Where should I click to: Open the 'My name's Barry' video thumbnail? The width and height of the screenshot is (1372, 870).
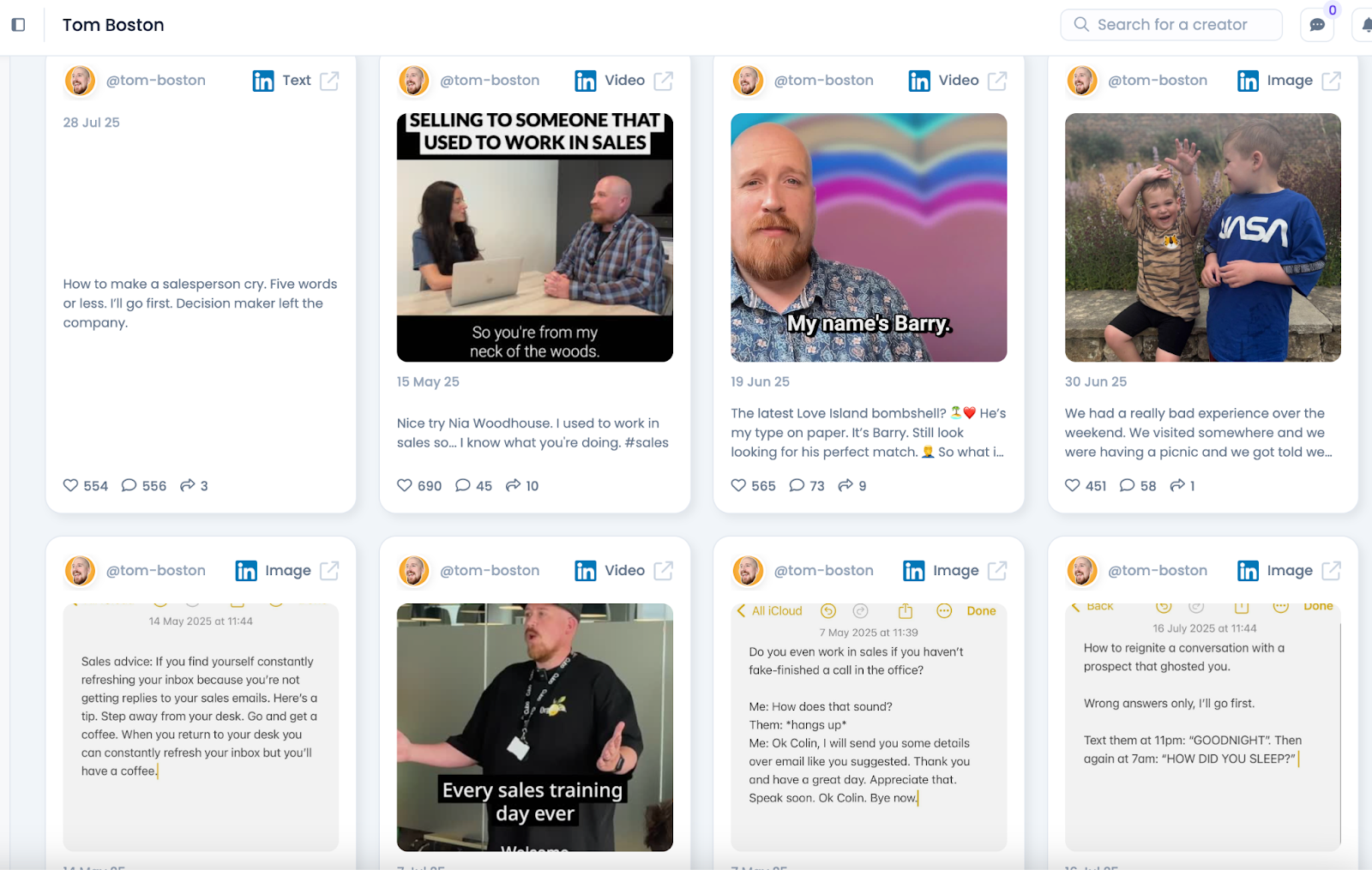869,237
